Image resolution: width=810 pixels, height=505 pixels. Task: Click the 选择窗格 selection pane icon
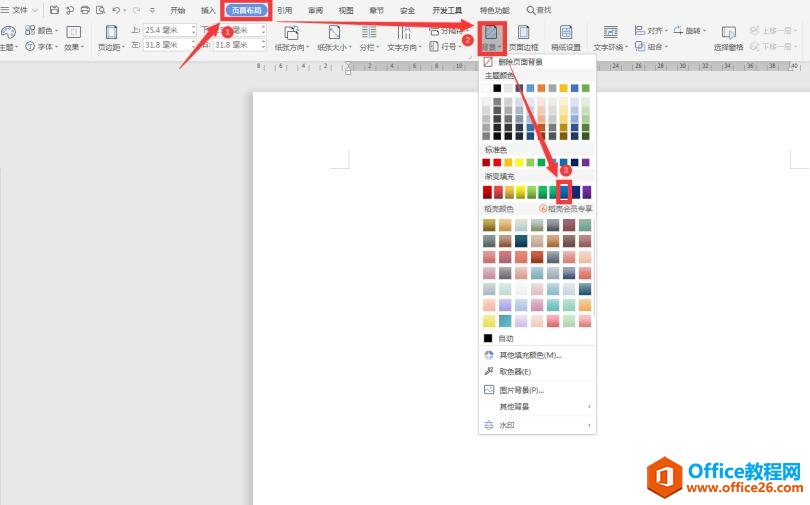point(728,35)
